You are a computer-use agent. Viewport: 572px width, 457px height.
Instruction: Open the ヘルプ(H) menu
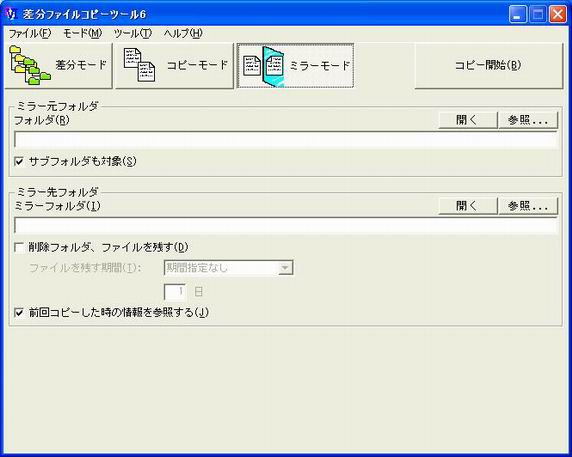pos(183,34)
